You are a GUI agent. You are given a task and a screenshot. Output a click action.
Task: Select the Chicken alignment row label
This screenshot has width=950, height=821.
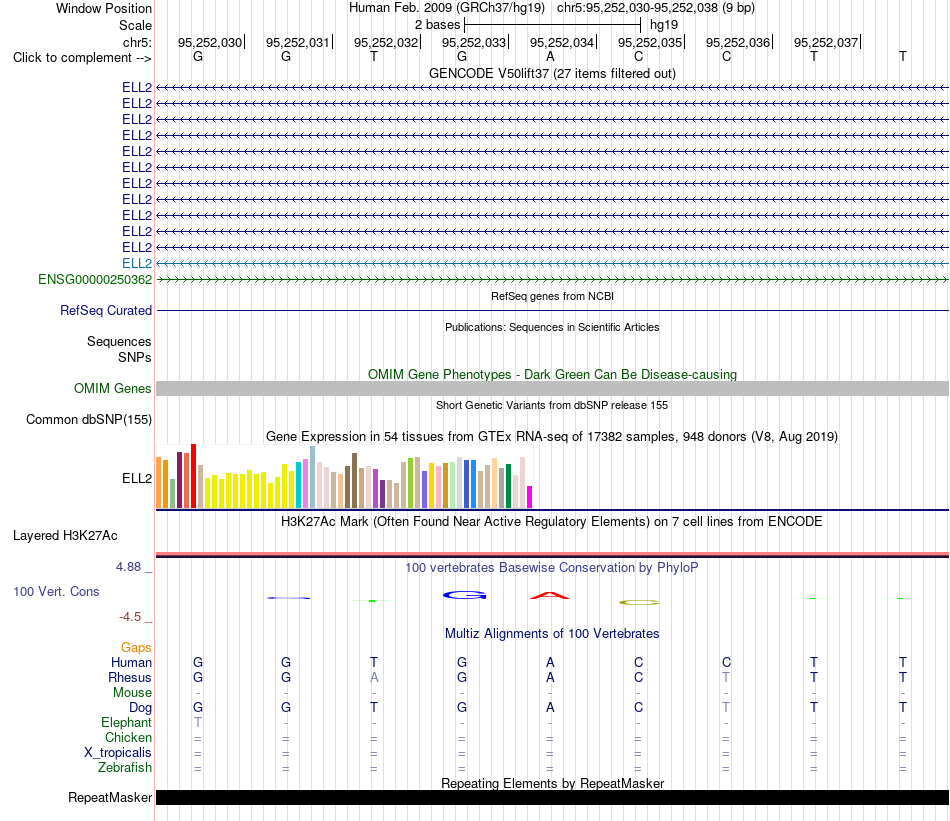tap(128, 737)
